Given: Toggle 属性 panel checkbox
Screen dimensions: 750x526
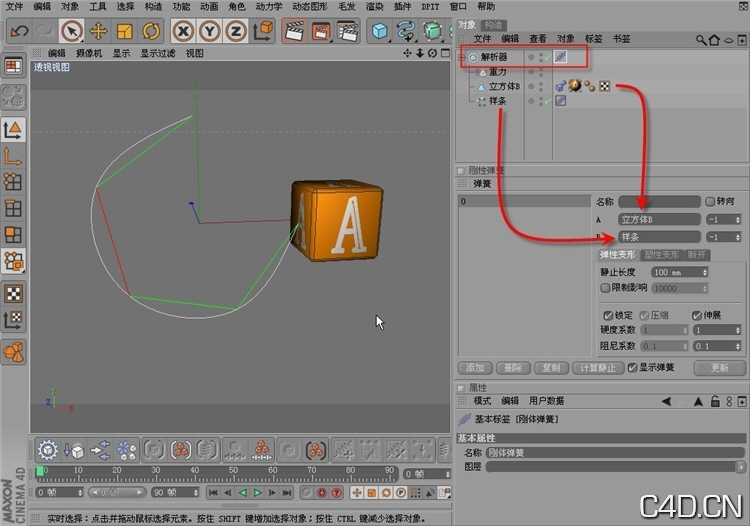Looking at the screenshot, I should coord(461,388).
